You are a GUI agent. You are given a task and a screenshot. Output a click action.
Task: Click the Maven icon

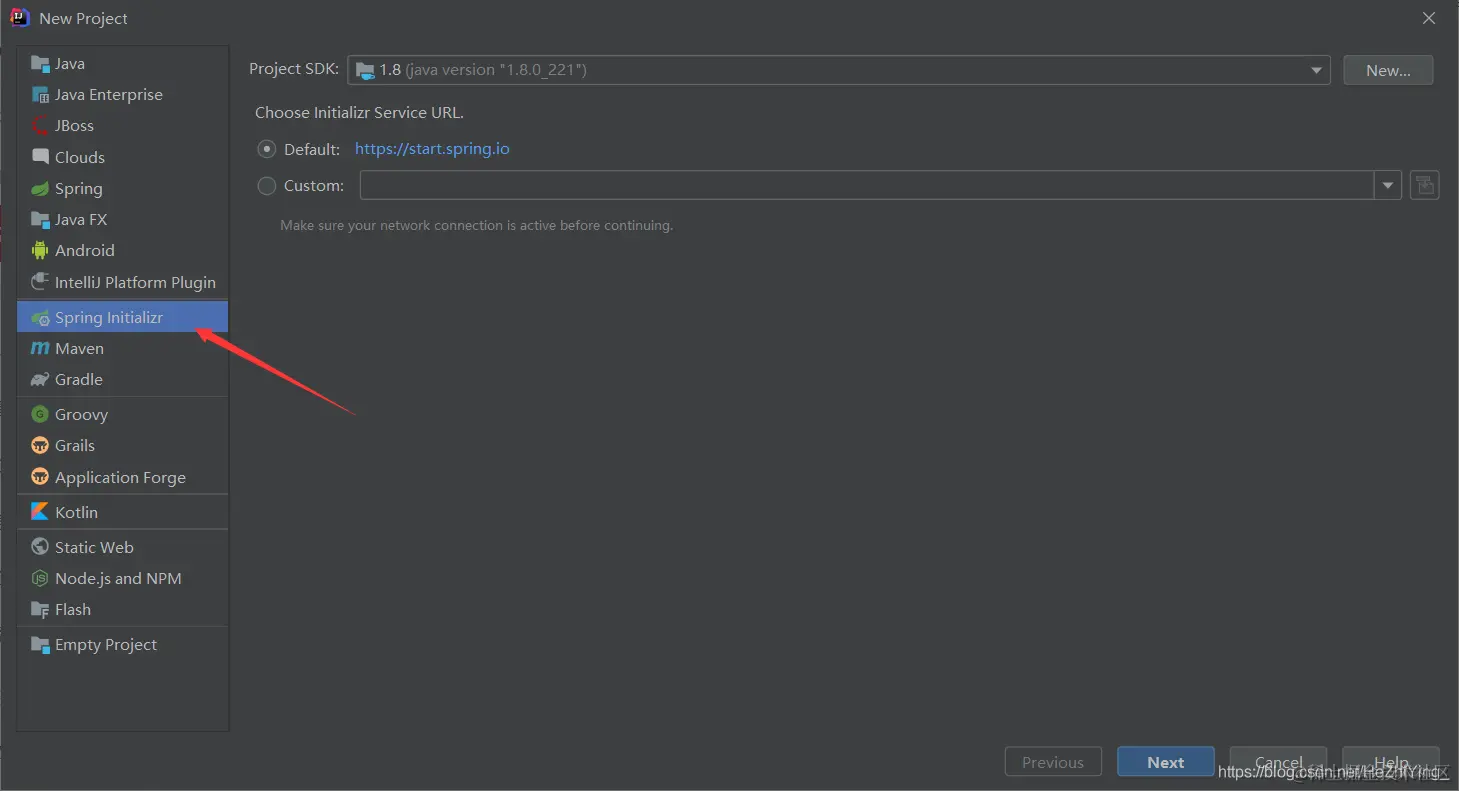[40, 348]
